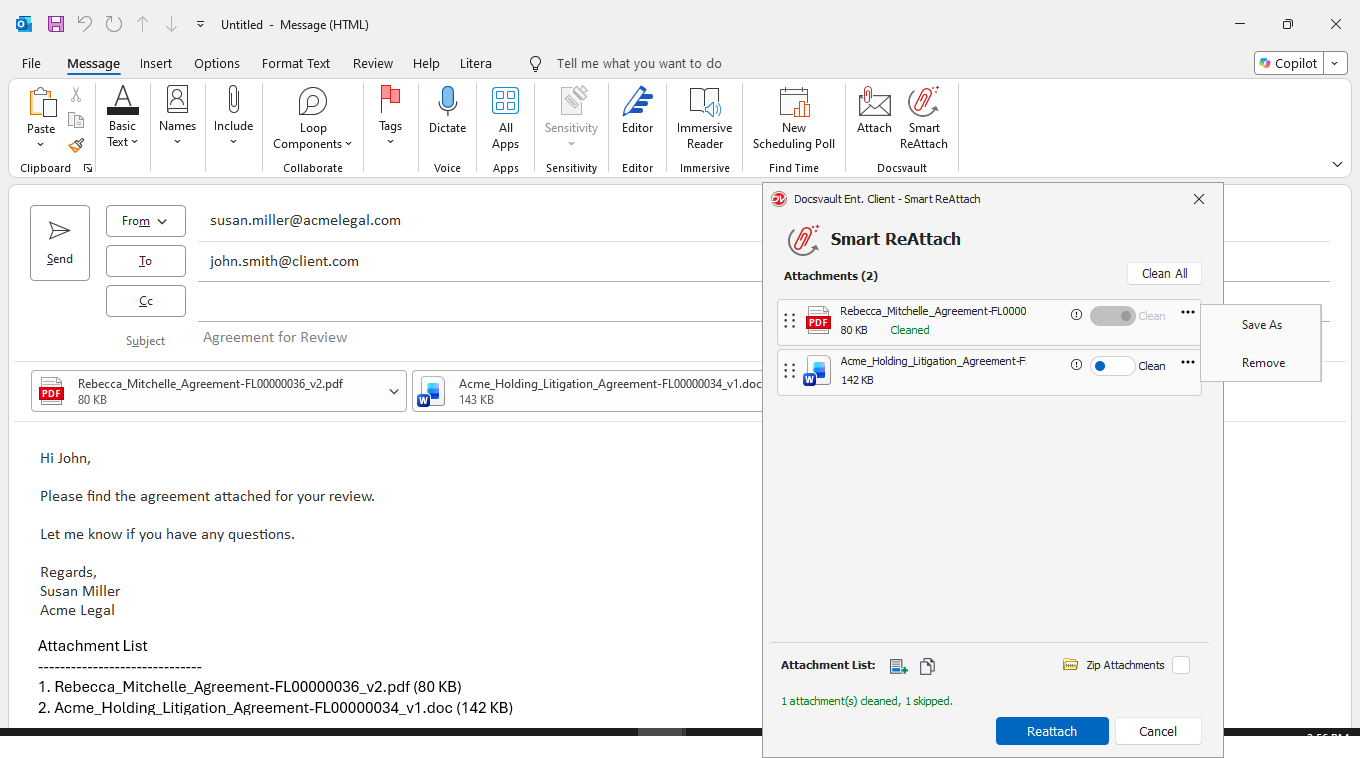Click the Subject field text

275,338
